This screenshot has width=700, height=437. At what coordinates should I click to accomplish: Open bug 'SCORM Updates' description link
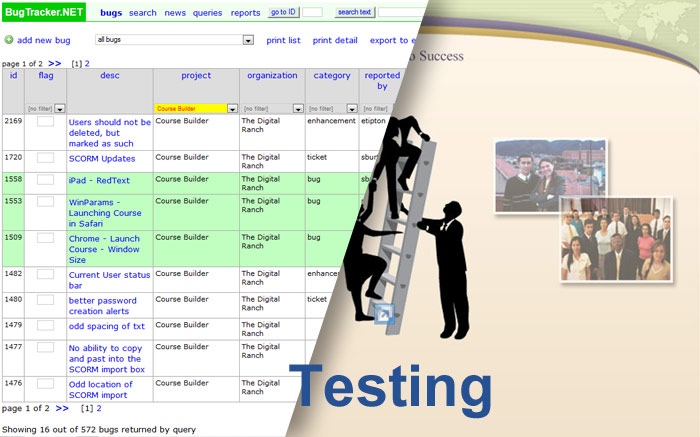click(x=101, y=158)
